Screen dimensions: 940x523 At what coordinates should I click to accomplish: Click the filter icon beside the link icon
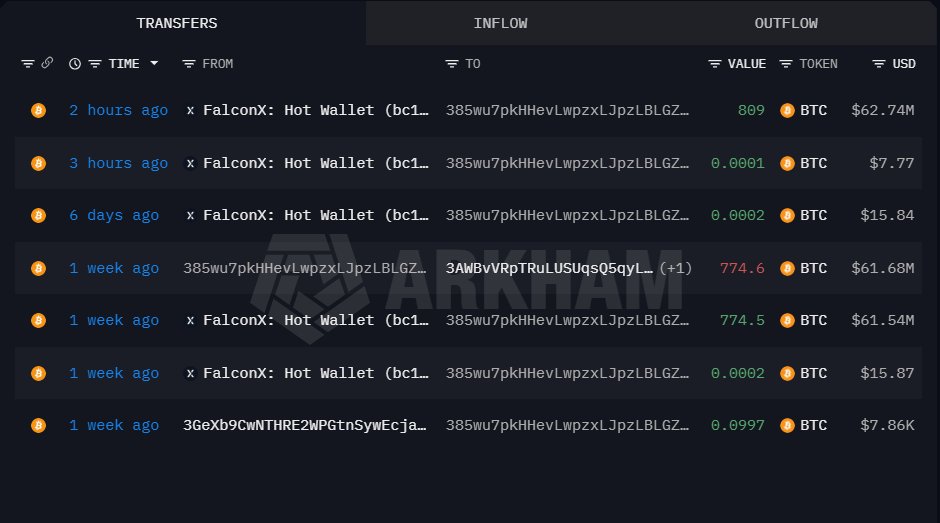pos(28,64)
